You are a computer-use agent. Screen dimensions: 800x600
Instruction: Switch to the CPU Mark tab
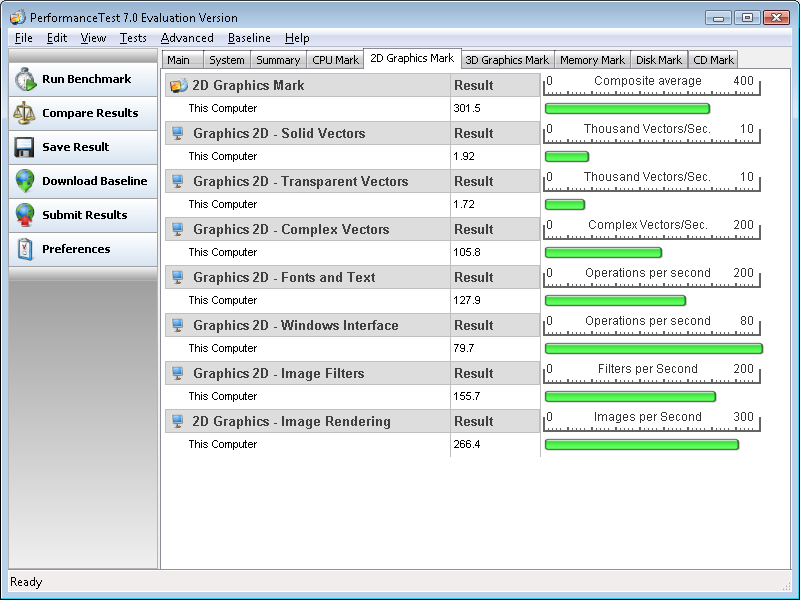pos(335,60)
